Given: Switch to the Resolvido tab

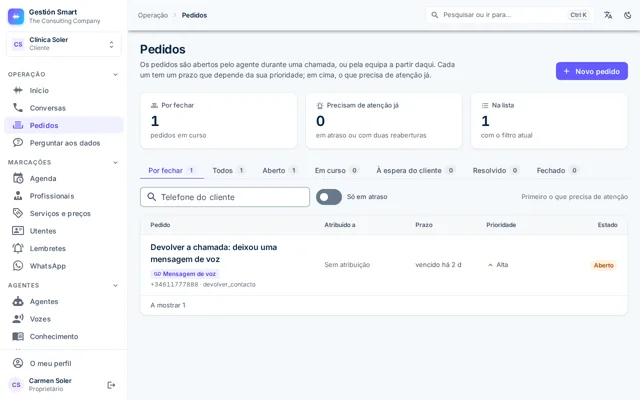Looking at the screenshot, I should click(496, 170).
